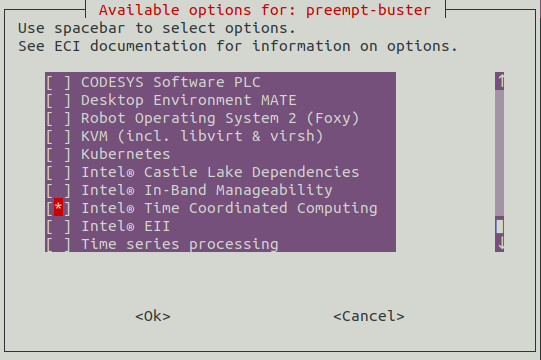Check the Intel In-Band Manageability box
The width and height of the screenshot is (541, 360).
[x=58, y=190]
